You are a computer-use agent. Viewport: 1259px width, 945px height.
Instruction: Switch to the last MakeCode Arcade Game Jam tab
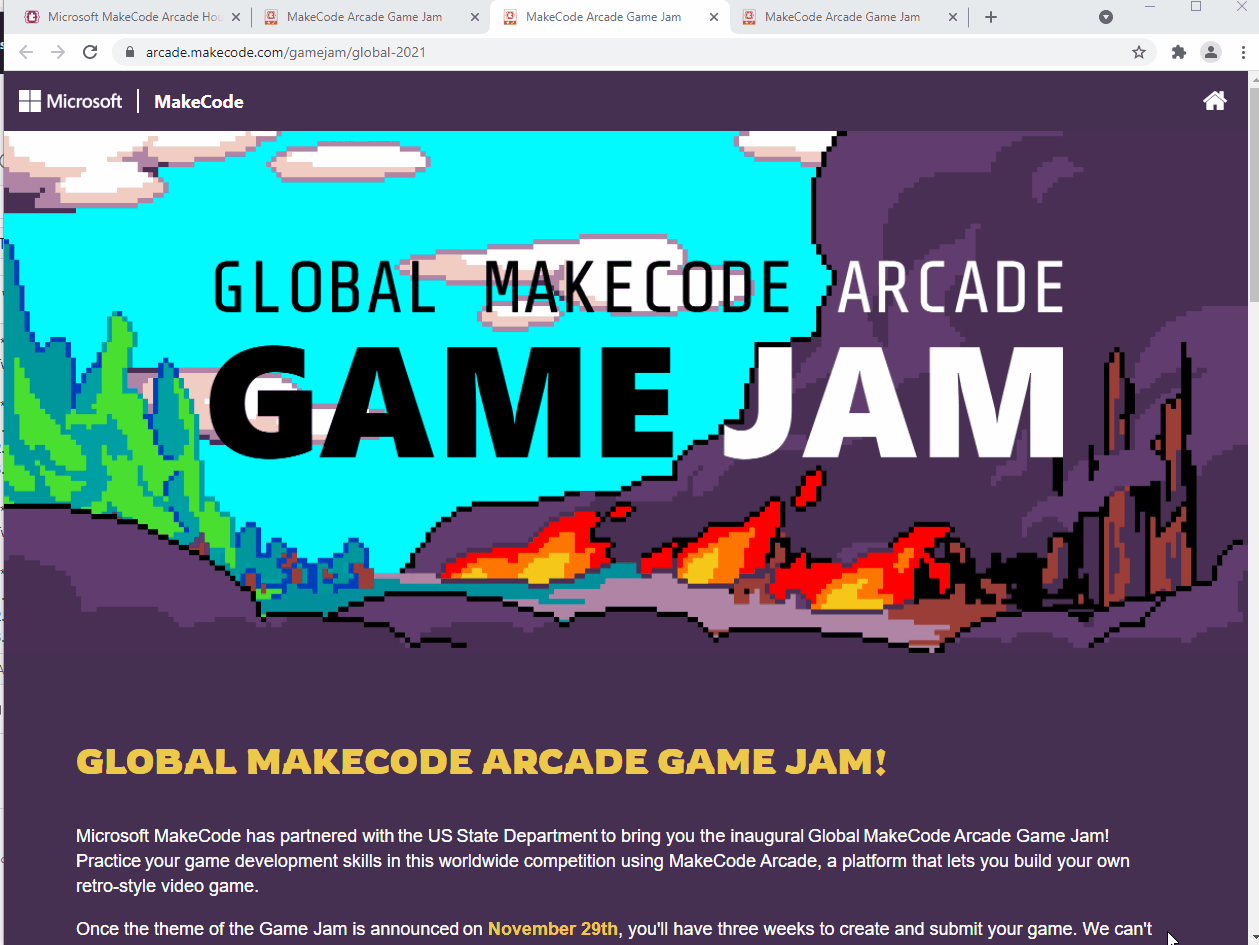click(x=848, y=17)
